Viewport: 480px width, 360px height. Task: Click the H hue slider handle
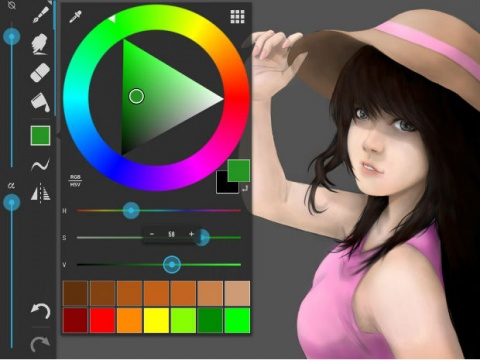pyautogui.click(x=131, y=211)
